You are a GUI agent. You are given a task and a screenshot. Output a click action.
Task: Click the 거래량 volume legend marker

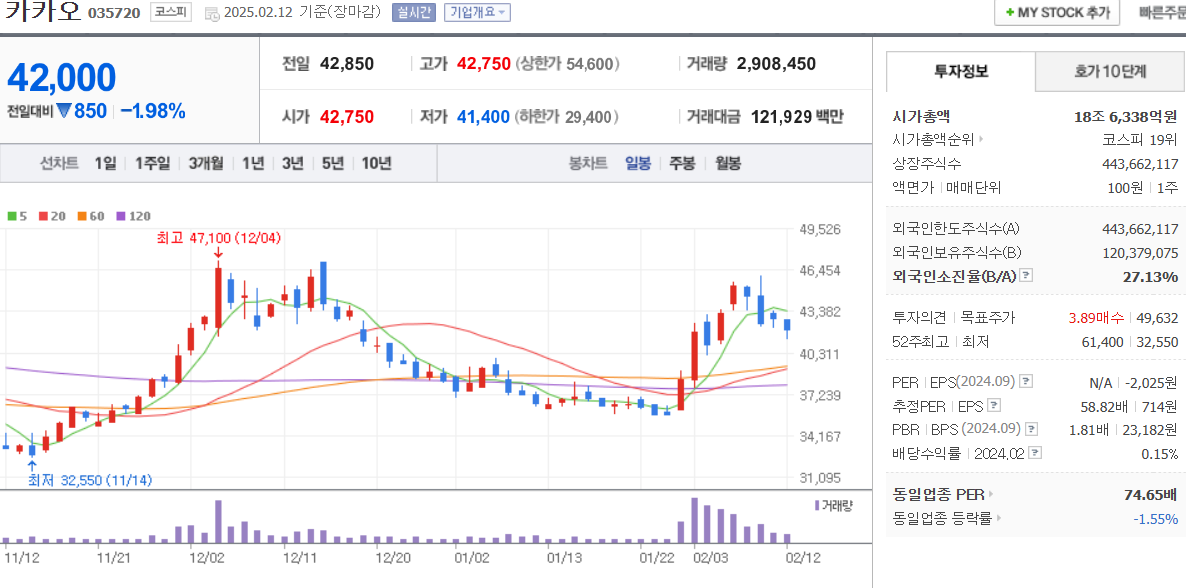click(817, 505)
